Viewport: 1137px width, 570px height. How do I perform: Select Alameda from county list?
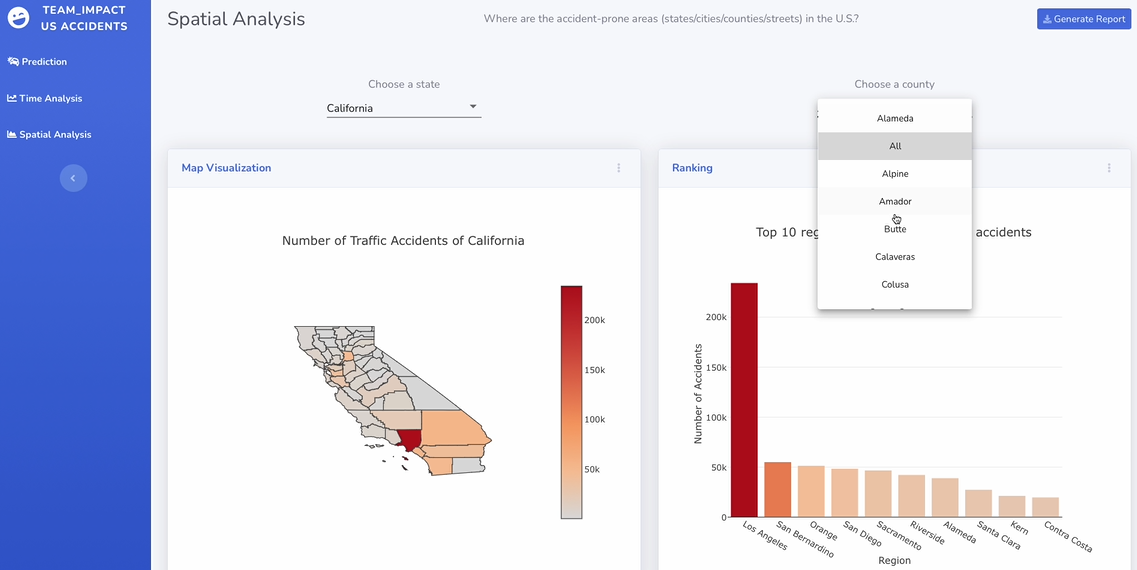pos(895,118)
